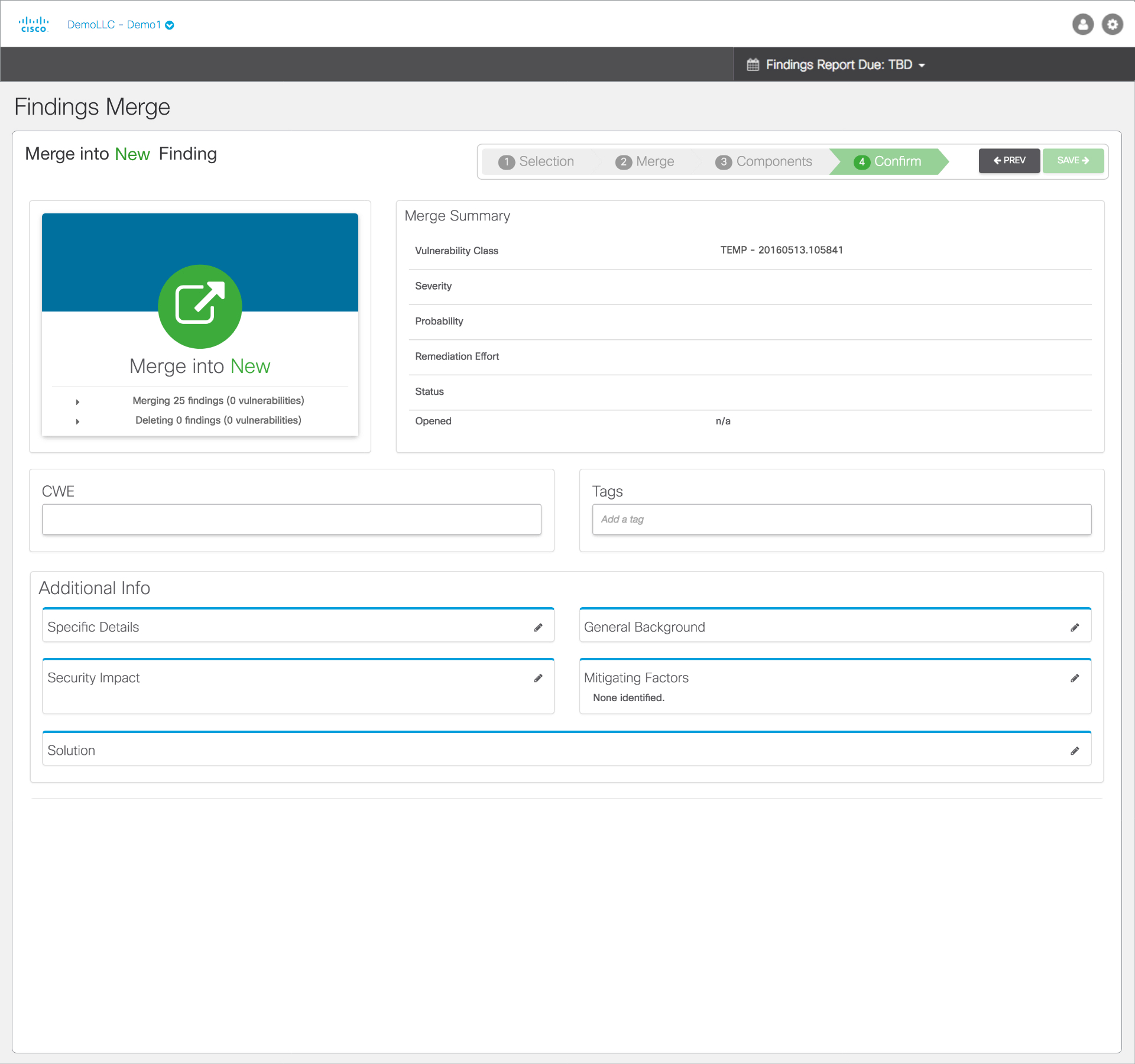
Task: Edit Mitigating Factors with pencil icon
Action: coord(1075,678)
